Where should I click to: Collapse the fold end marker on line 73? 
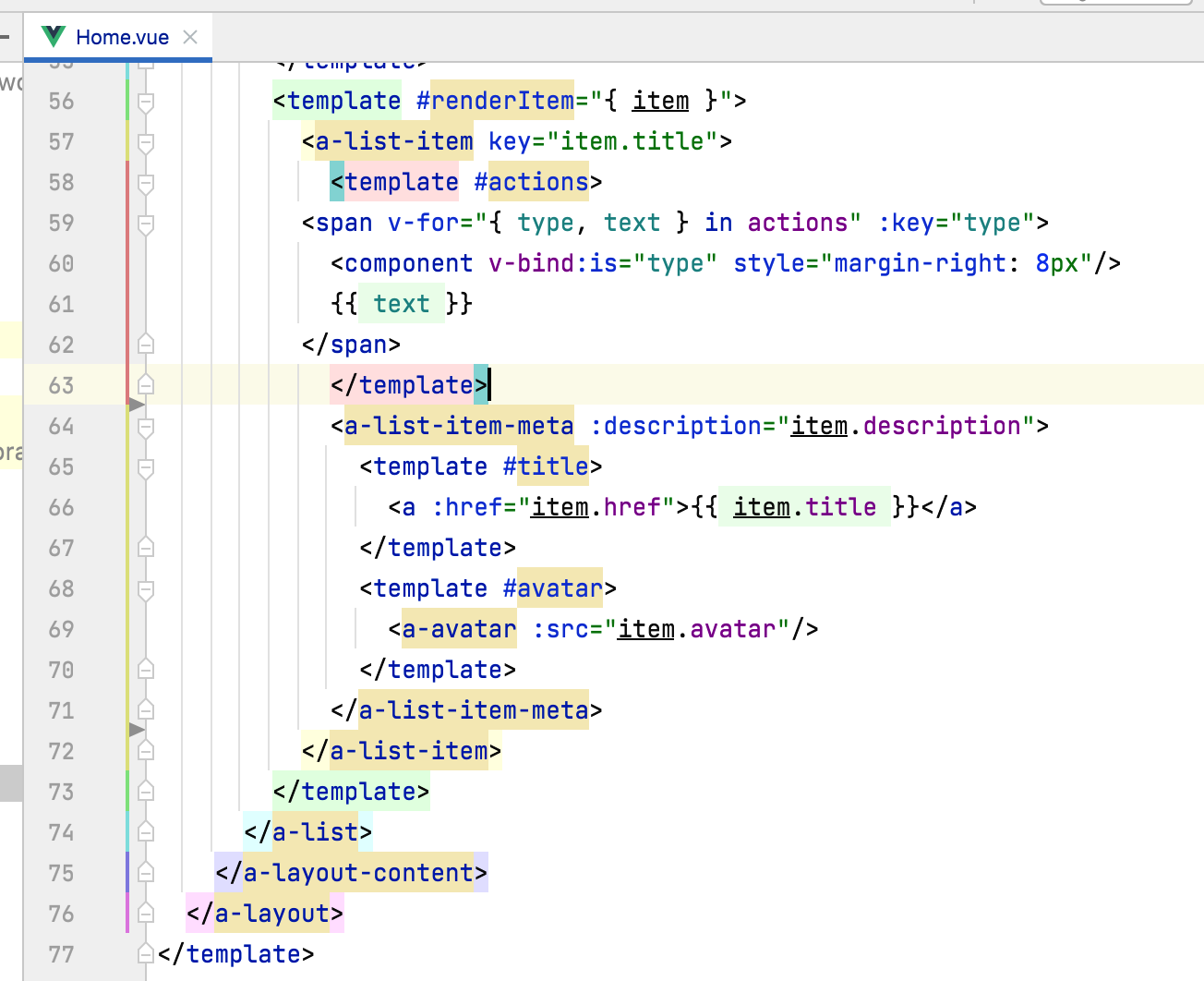click(x=146, y=792)
